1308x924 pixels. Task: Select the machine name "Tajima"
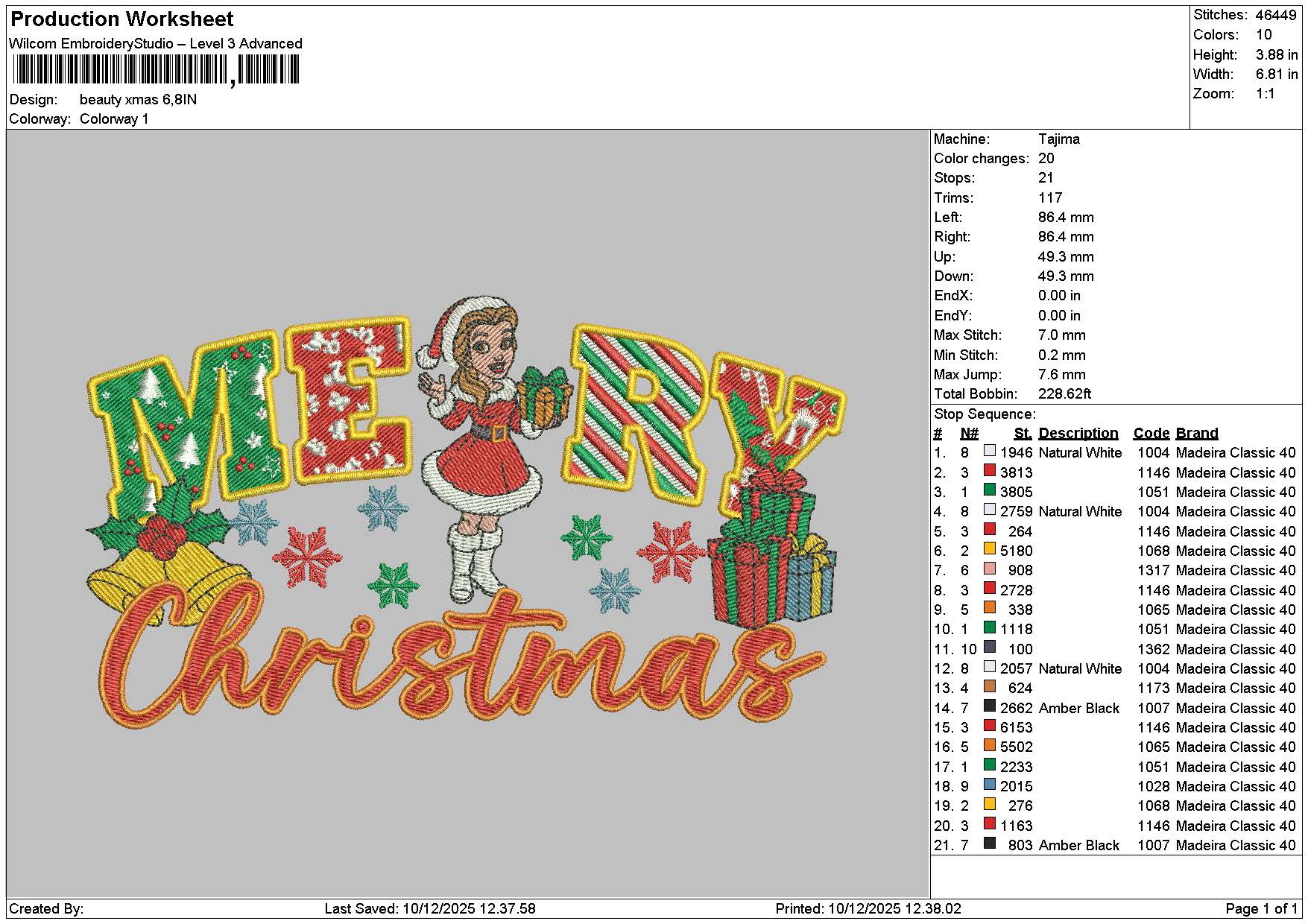tap(1058, 139)
